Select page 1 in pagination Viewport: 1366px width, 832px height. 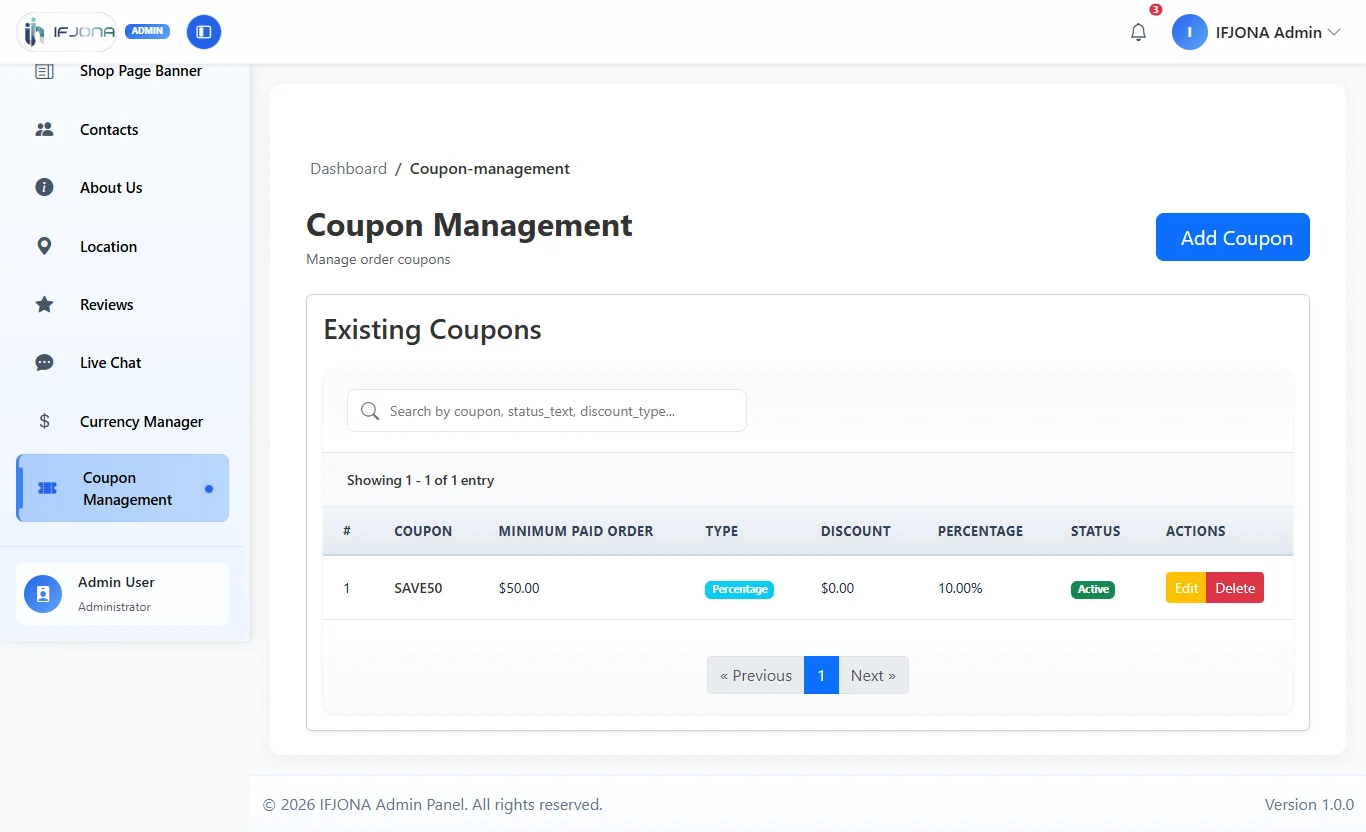pyautogui.click(x=821, y=675)
